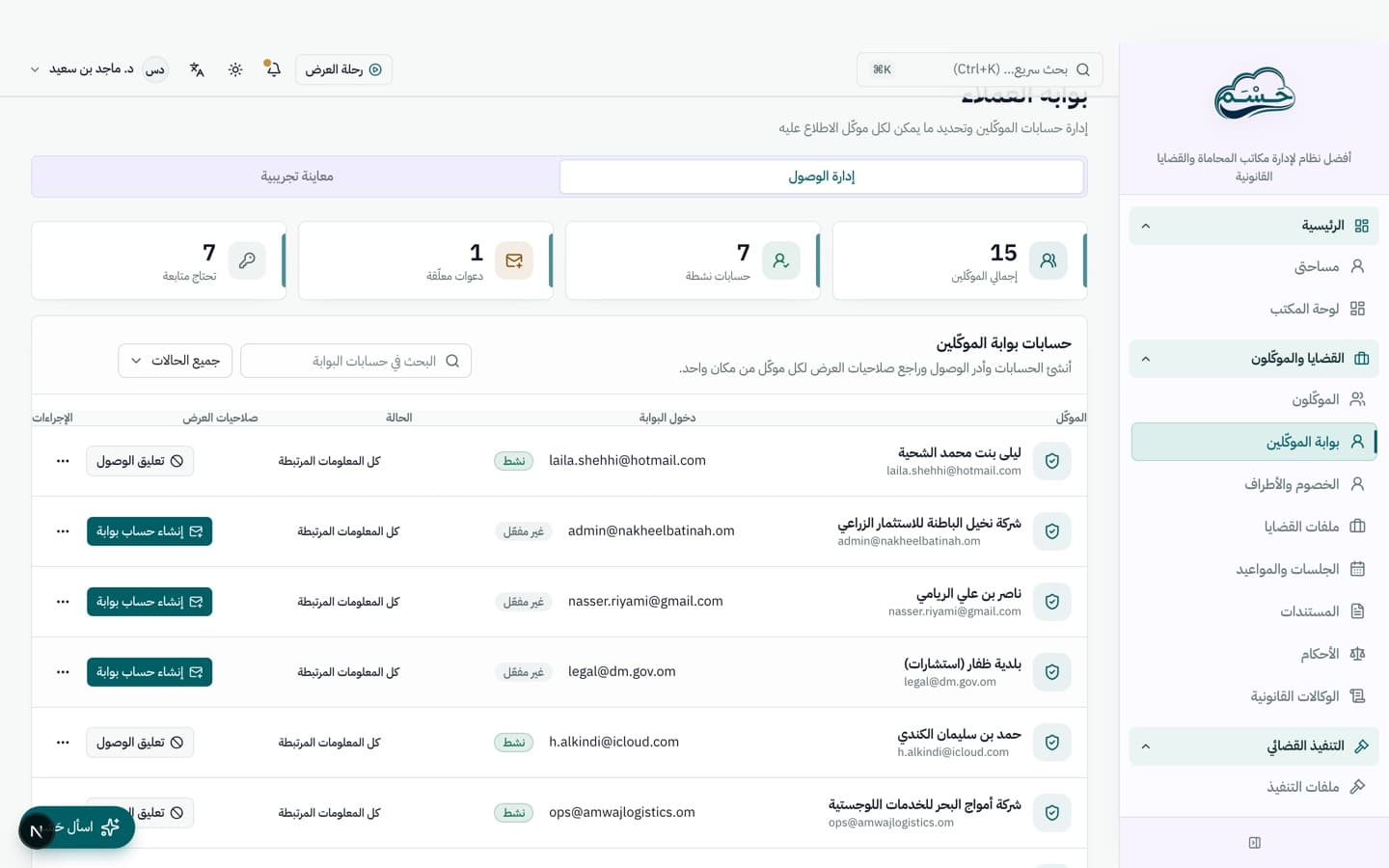Click the language translate icon
1389x868 pixels.
point(197,69)
